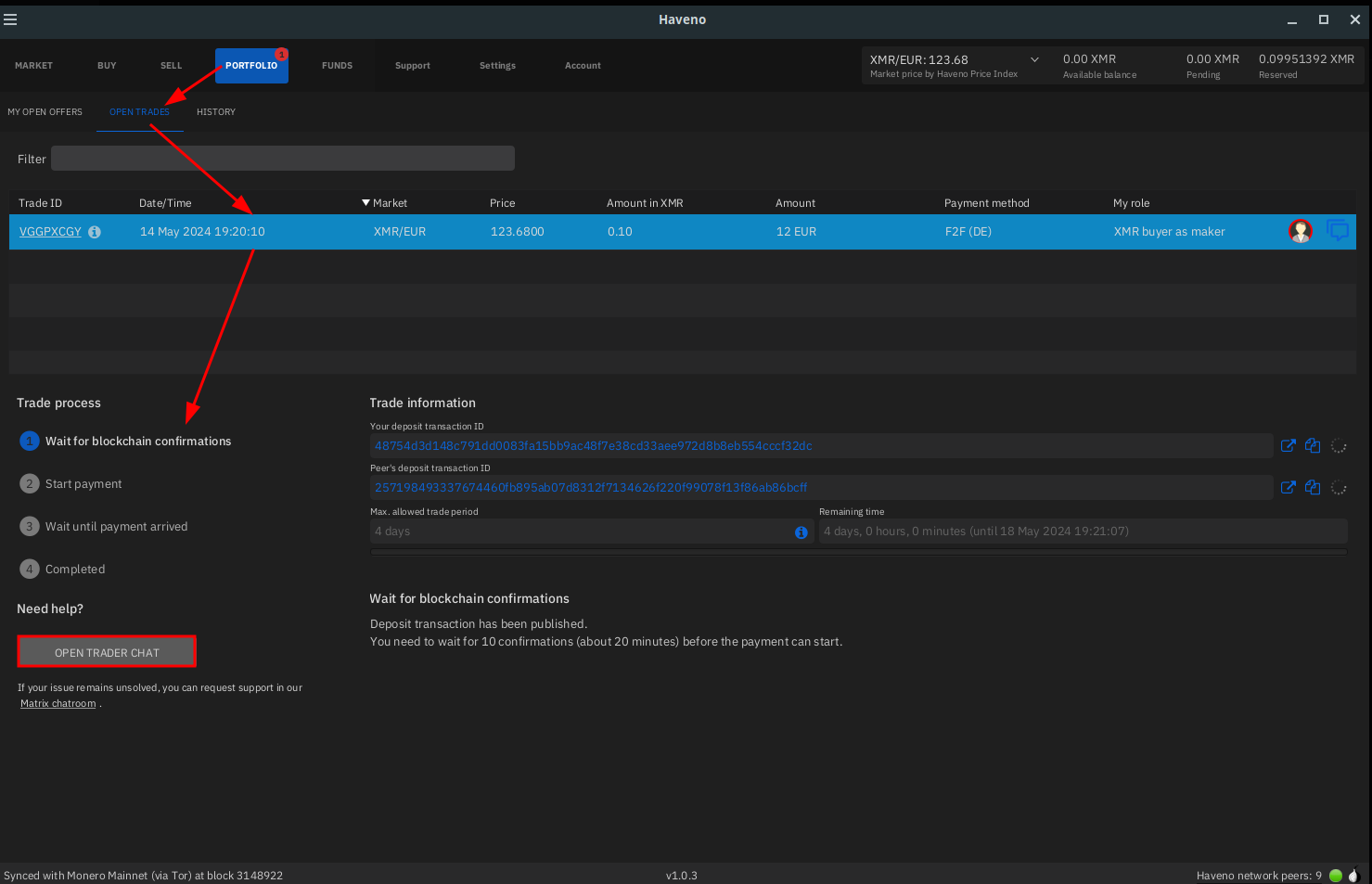Click the XMR buyer as maker cell
The width and height of the screenshot is (1372, 884).
1169,232
